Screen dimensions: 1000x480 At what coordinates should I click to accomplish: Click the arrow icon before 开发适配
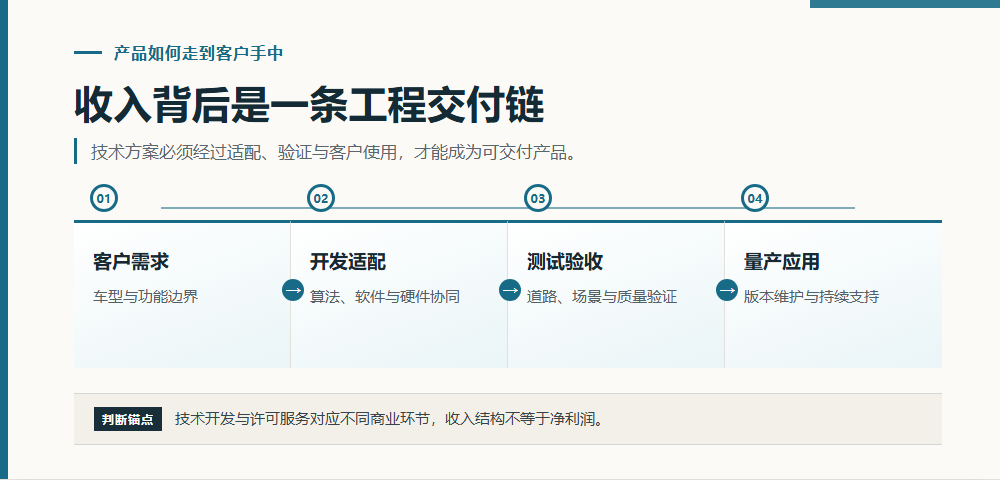(293, 290)
